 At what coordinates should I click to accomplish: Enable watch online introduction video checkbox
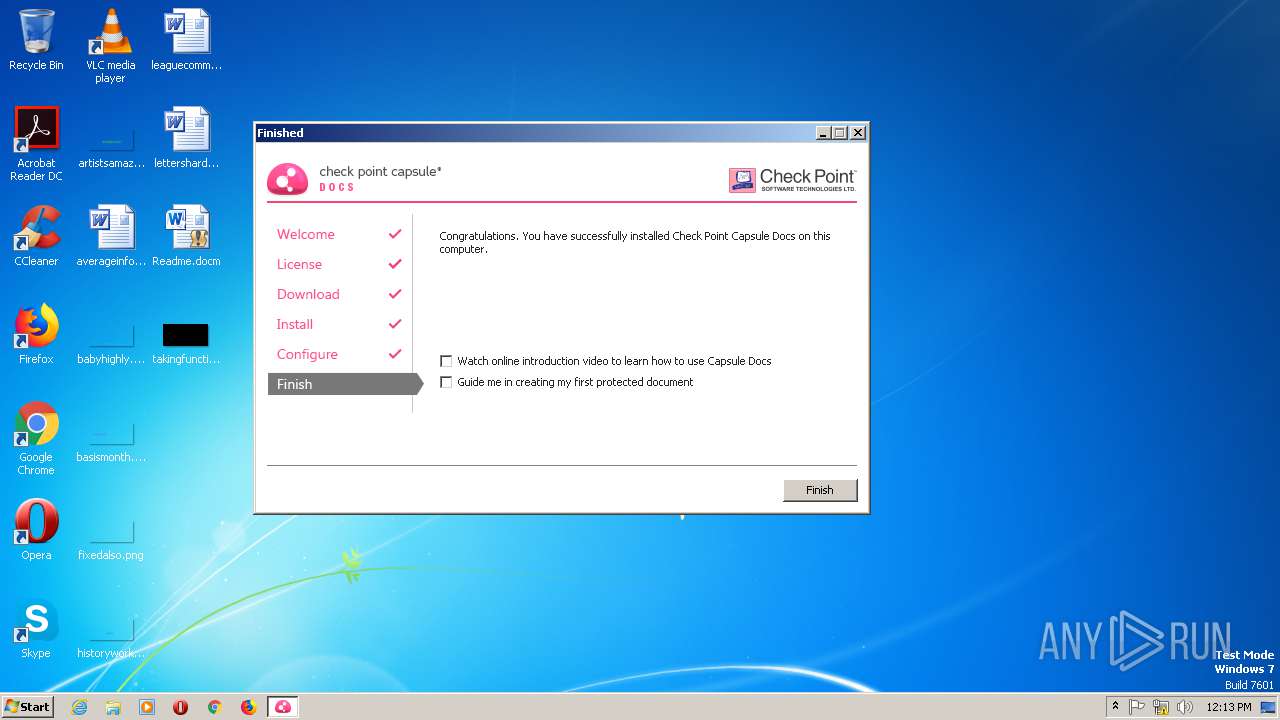click(446, 361)
